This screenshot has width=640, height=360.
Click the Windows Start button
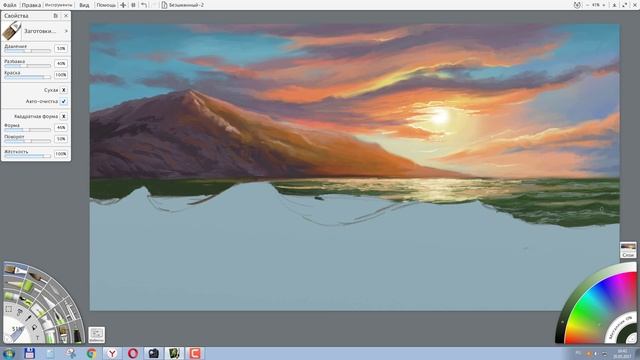pyautogui.click(x=9, y=353)
